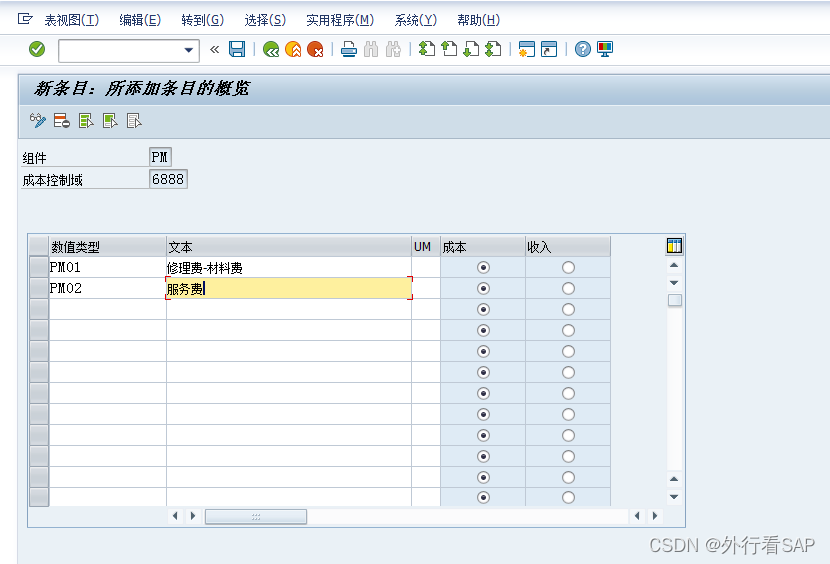830x564 pixels.
Task: Click inside the command input field
Action: [x=121, y=50]
